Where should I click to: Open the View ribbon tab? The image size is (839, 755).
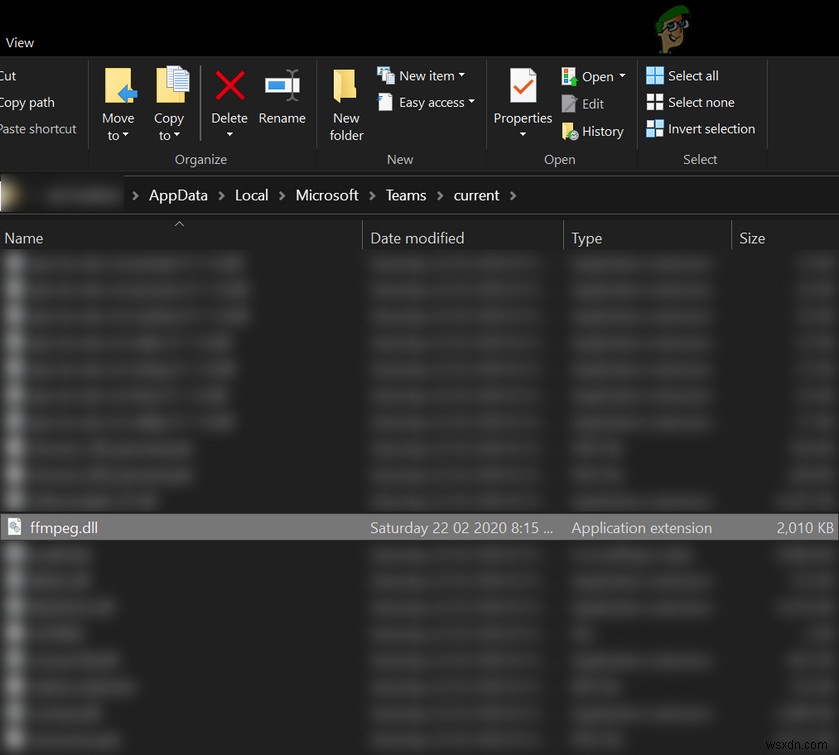[20, 43]
